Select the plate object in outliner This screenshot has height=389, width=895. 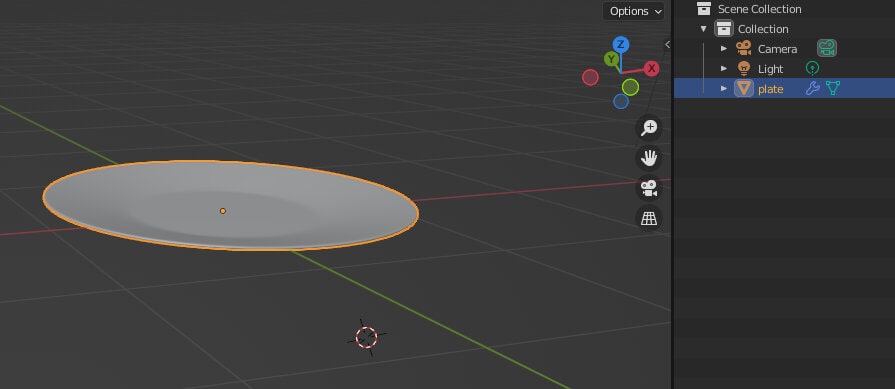771,89
